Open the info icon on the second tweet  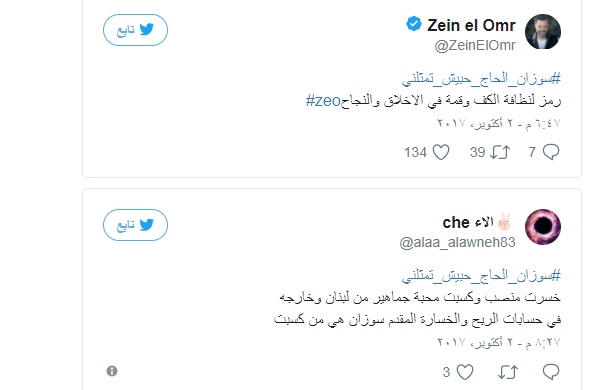coord(112,371)
